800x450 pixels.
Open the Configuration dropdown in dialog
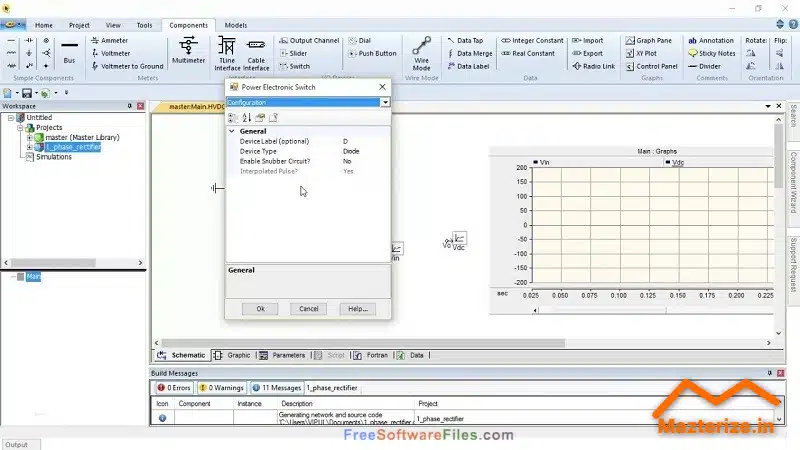(385, 103)
